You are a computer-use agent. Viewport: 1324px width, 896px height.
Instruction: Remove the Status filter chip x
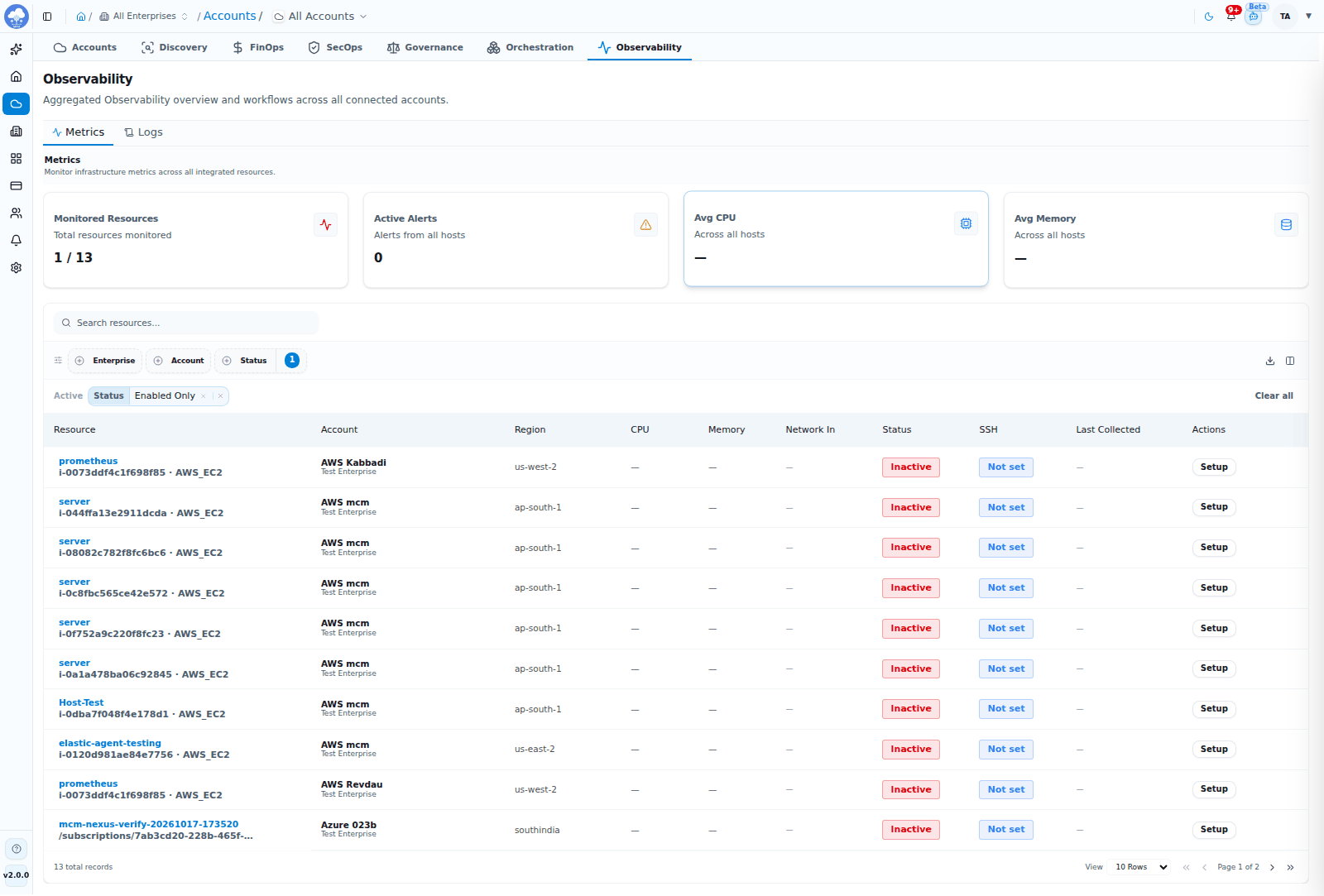220,396
